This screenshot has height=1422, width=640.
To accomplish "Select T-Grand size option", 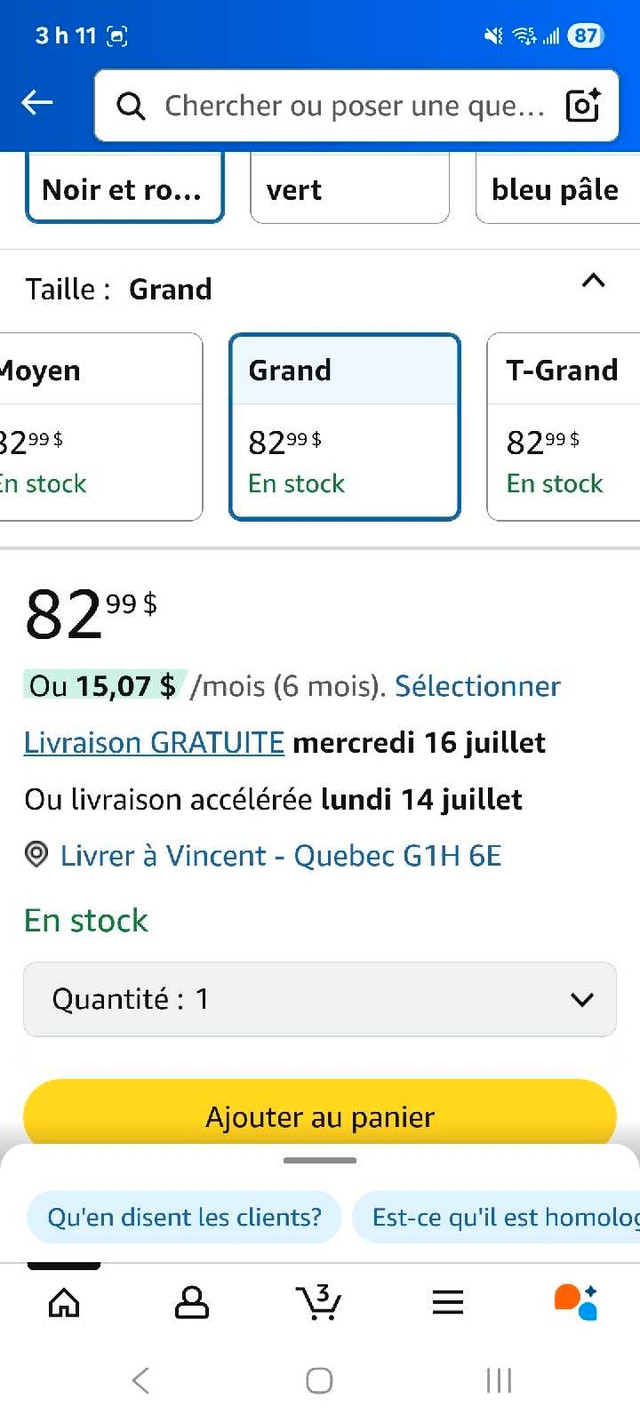I will [x=564, y=427].
